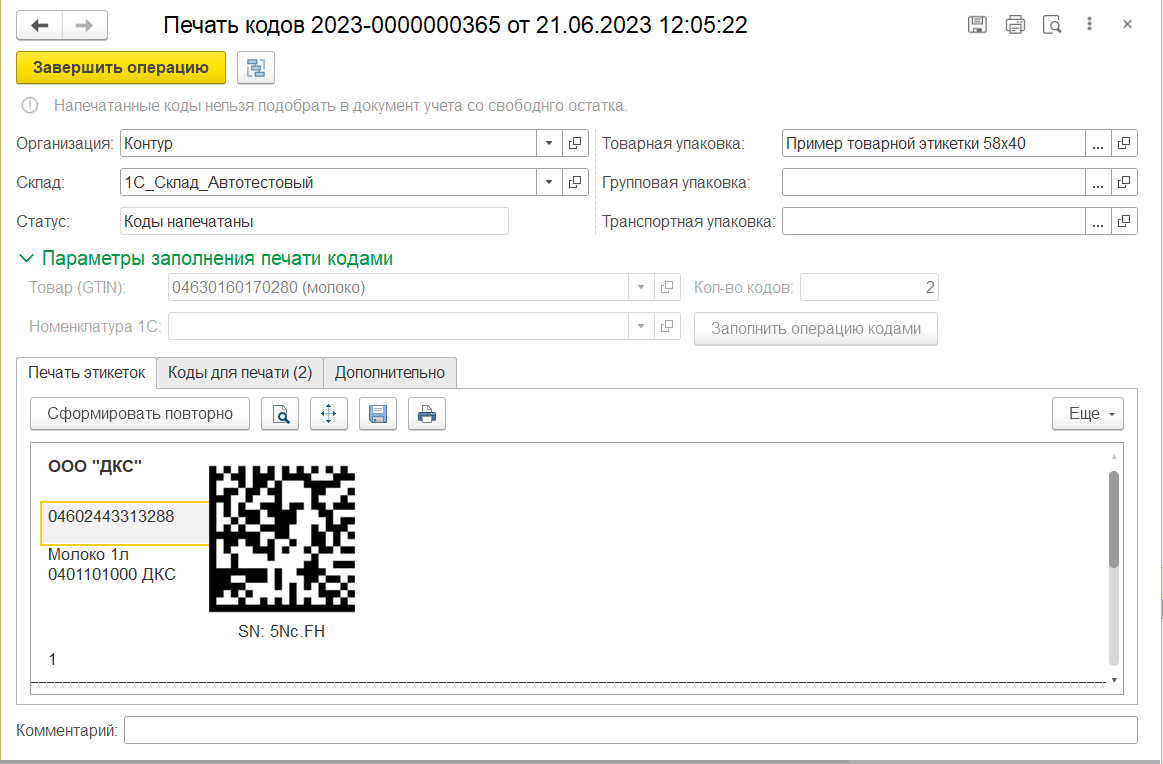Print the label with the printer icon
Screen dimensions: 1163x764
(x=427, y=414)
